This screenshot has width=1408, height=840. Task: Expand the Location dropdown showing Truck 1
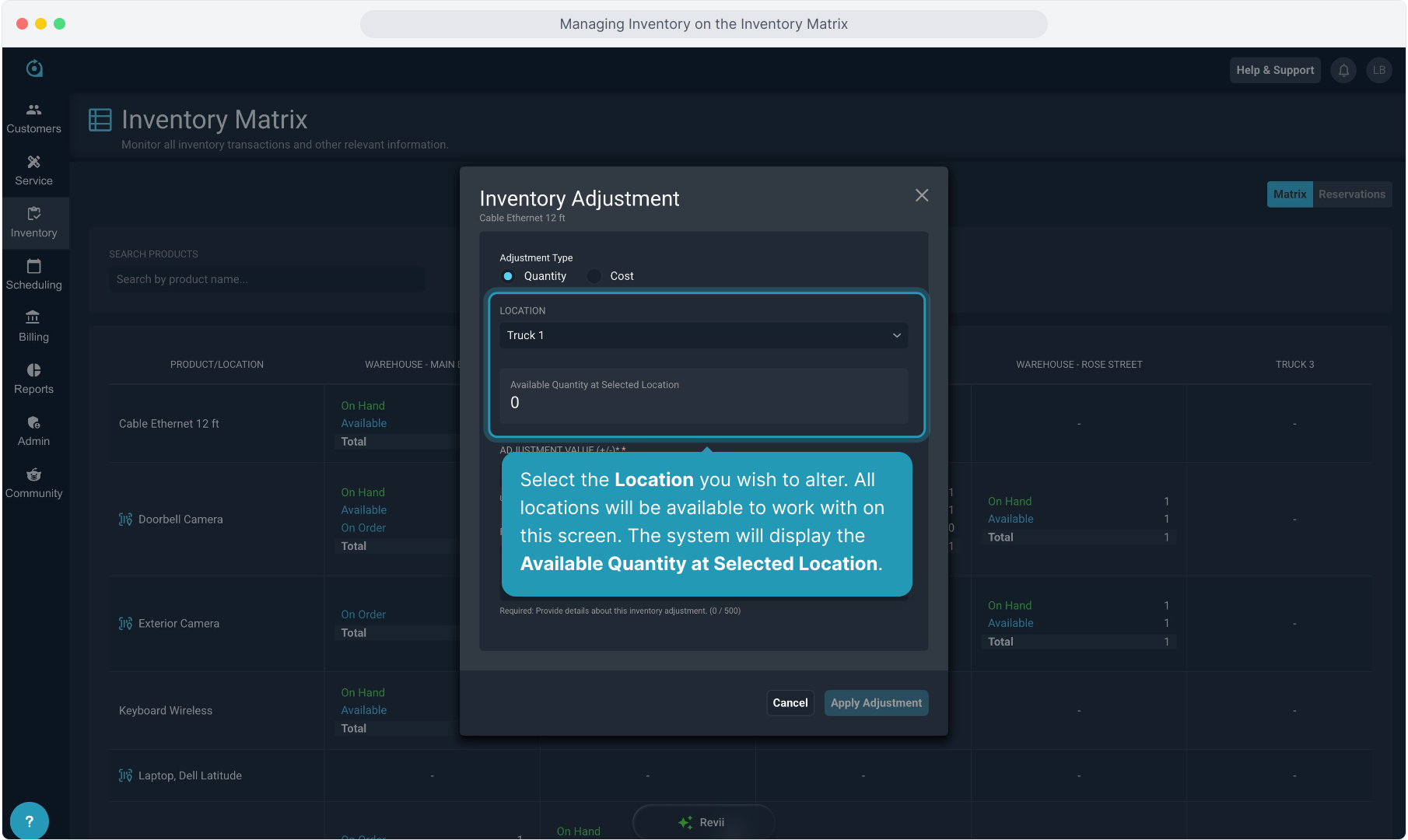[x=703, y=335]
